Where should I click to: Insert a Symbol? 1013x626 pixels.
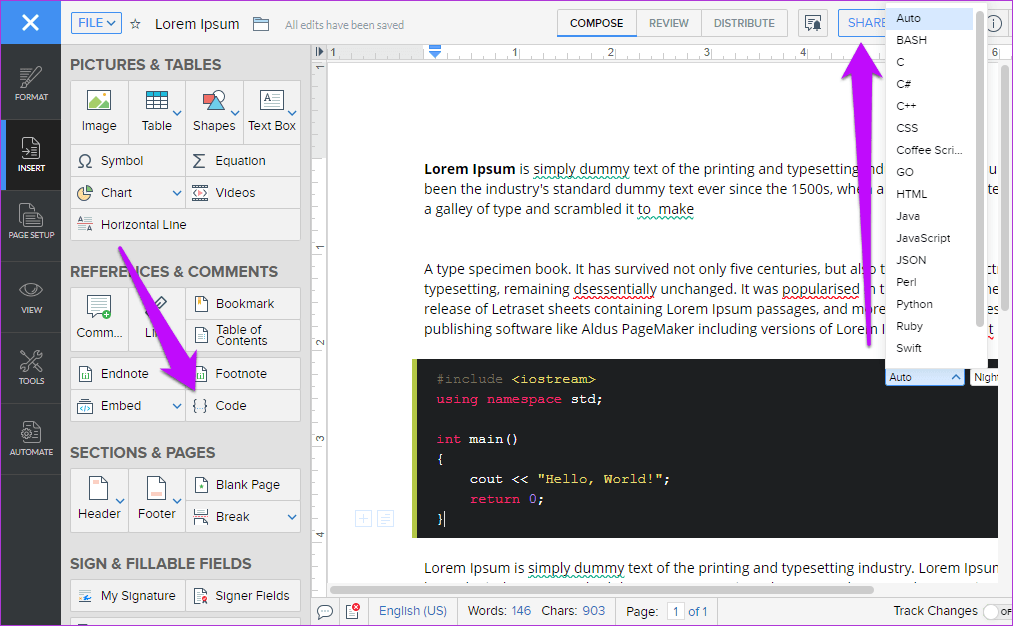click(x=128, y=160)
